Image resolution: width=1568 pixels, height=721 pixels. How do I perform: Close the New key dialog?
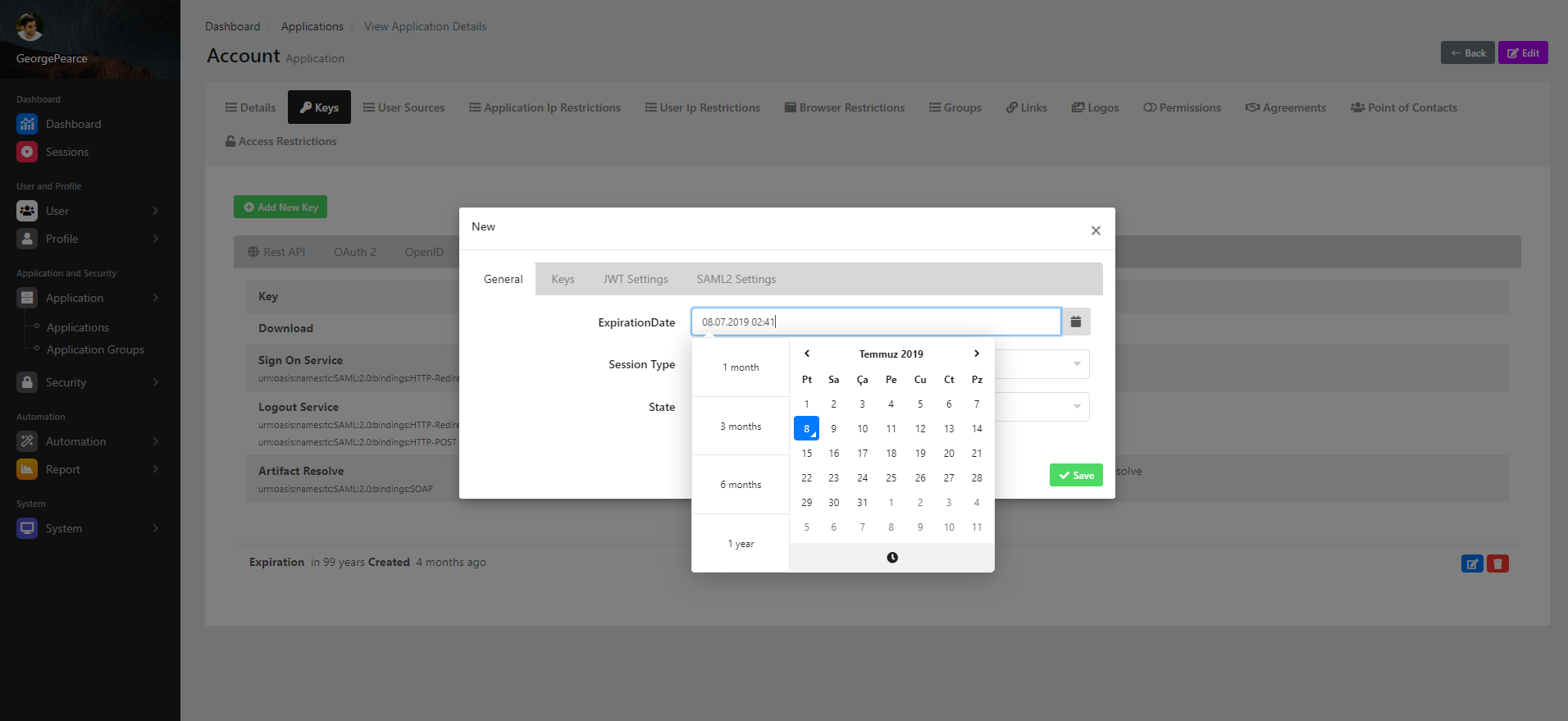click(x=1096, y=230)
